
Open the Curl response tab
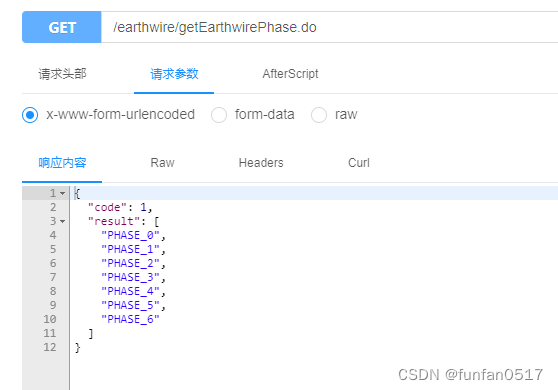(x=359, y=163)
